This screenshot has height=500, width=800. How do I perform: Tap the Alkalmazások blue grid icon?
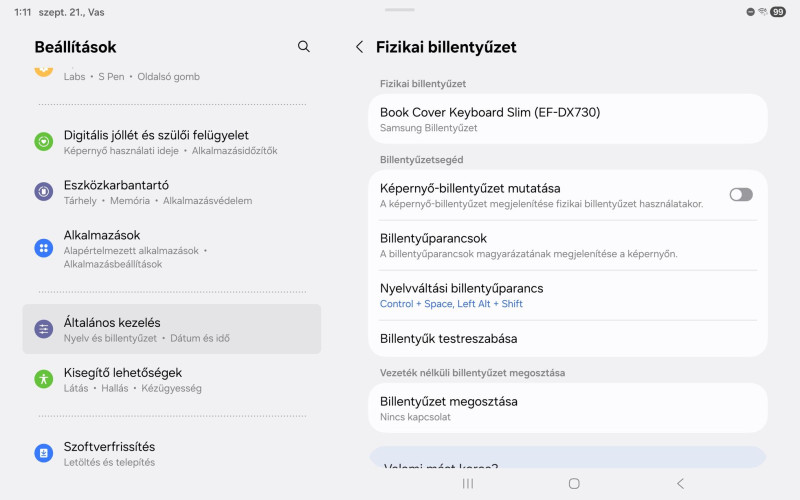point(44,248)
